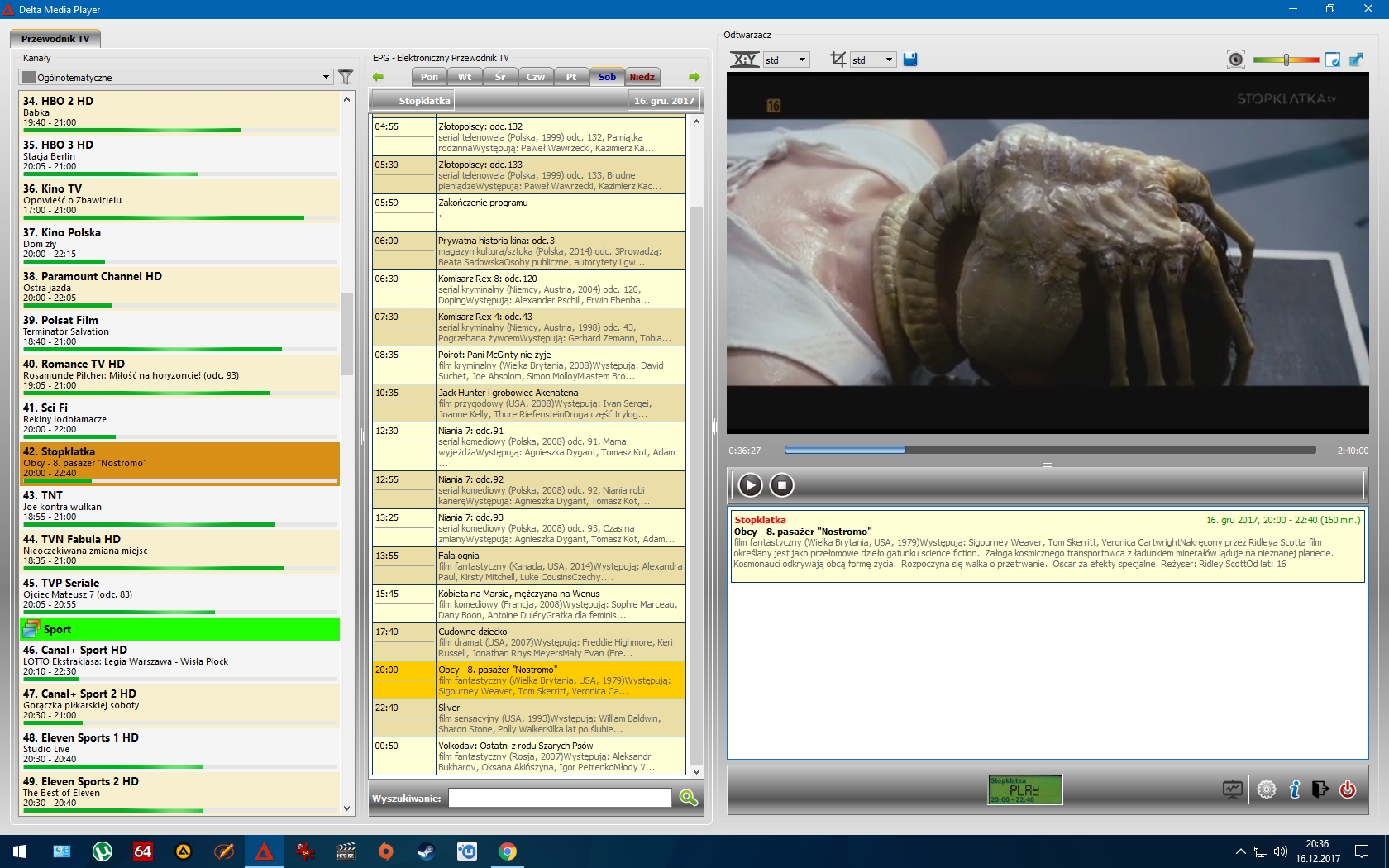Open settings with the gear icon
This screenshot has height=868, width=1389.
click(1266, 789)
